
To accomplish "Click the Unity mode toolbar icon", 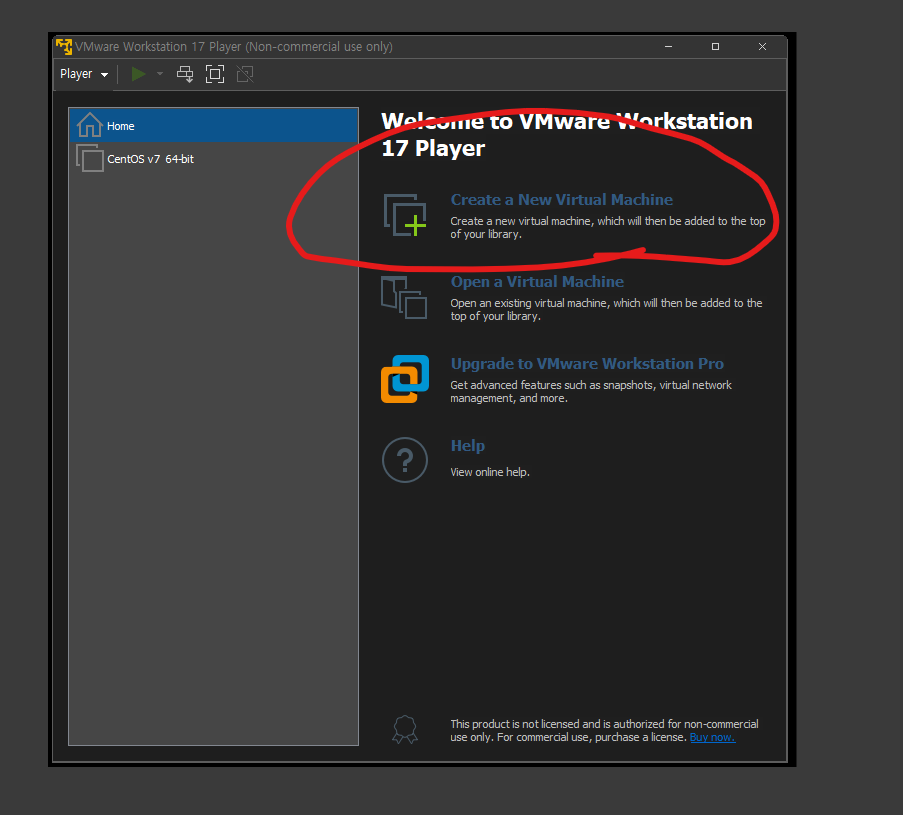I will (245, 74).
